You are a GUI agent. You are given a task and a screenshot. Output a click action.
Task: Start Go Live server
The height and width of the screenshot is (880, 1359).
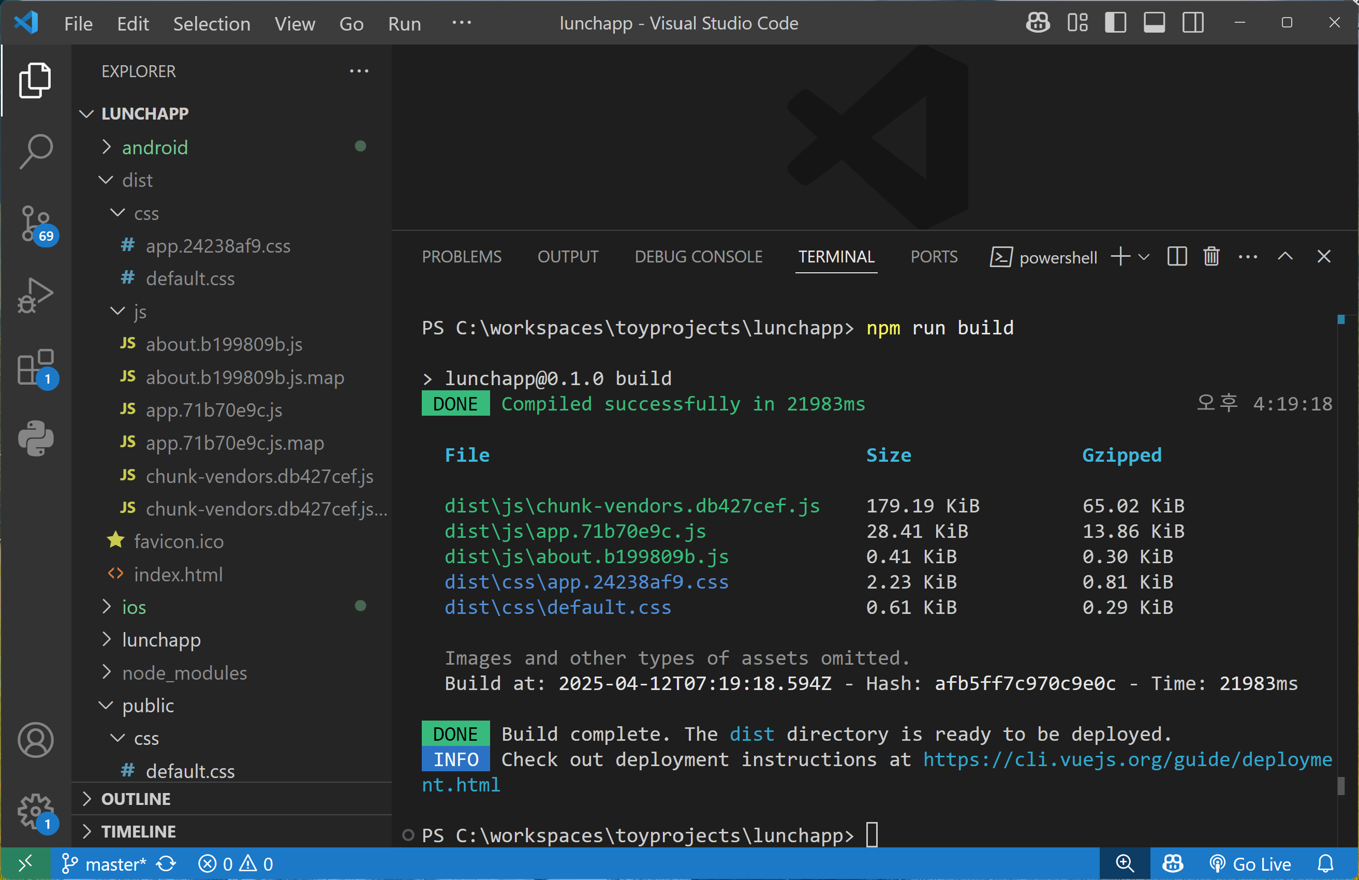pos(1250,863)
